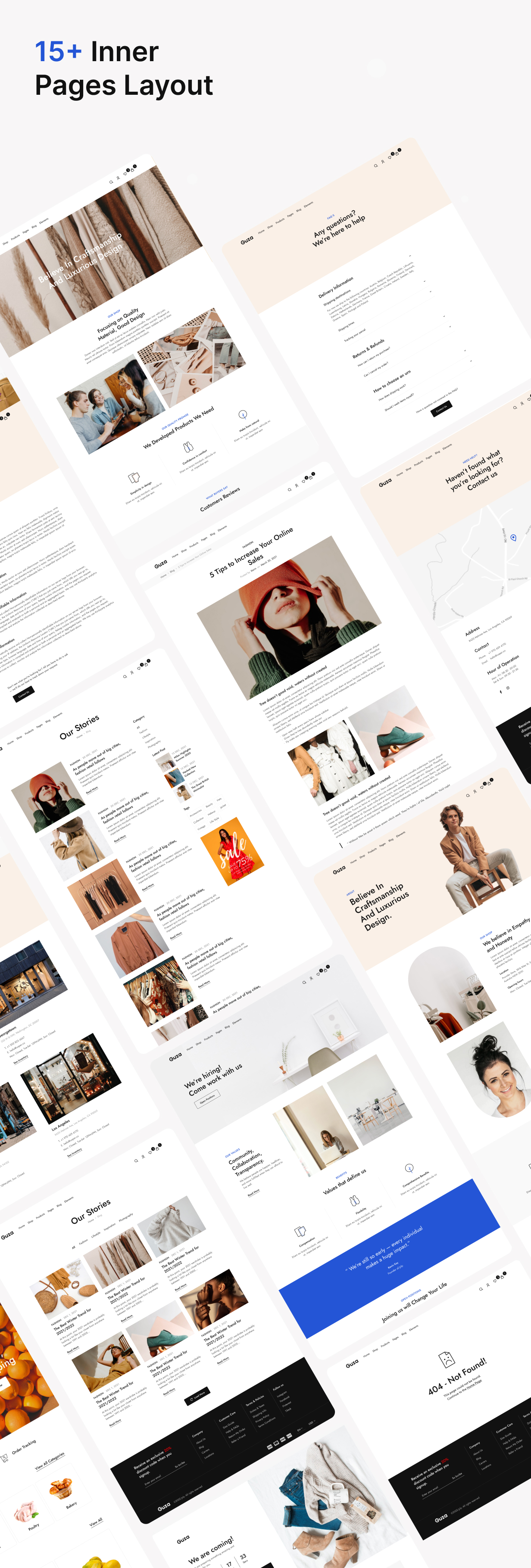Expand 'Should I wash items myself?'
Viewport: 531px width, 1568px height.
point(472,361)
